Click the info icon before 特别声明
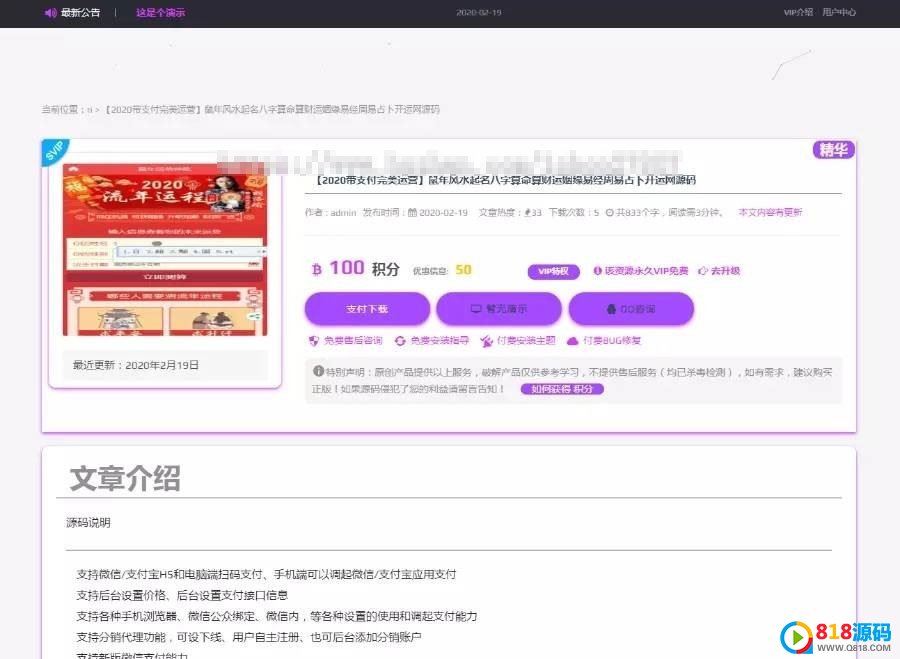Image resolution: width=900 pixels, height=659 pixels. (x=319, y=371)
